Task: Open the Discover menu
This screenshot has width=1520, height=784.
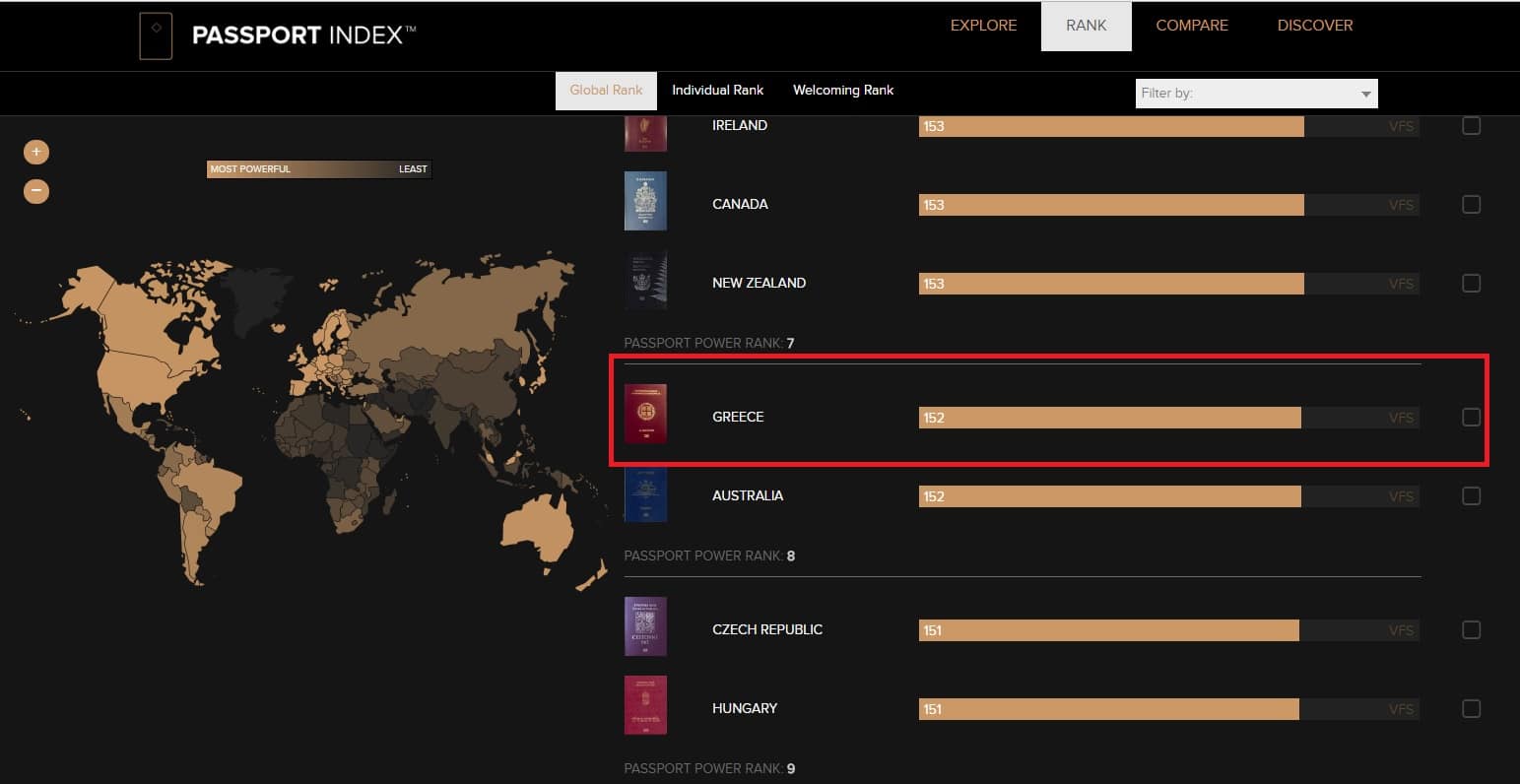Action: [x=1315, y=26]
